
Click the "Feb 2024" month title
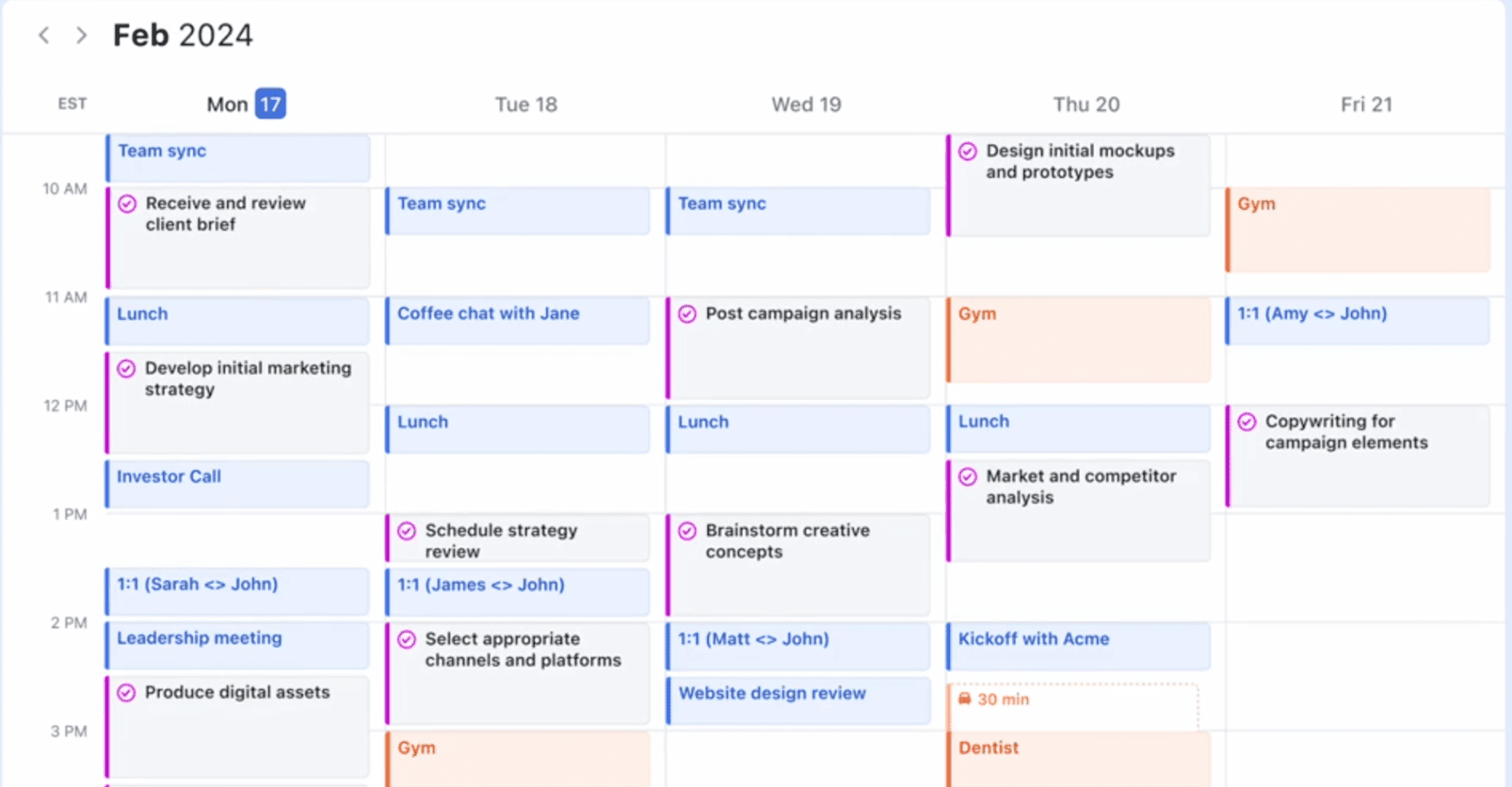[181, 34]
